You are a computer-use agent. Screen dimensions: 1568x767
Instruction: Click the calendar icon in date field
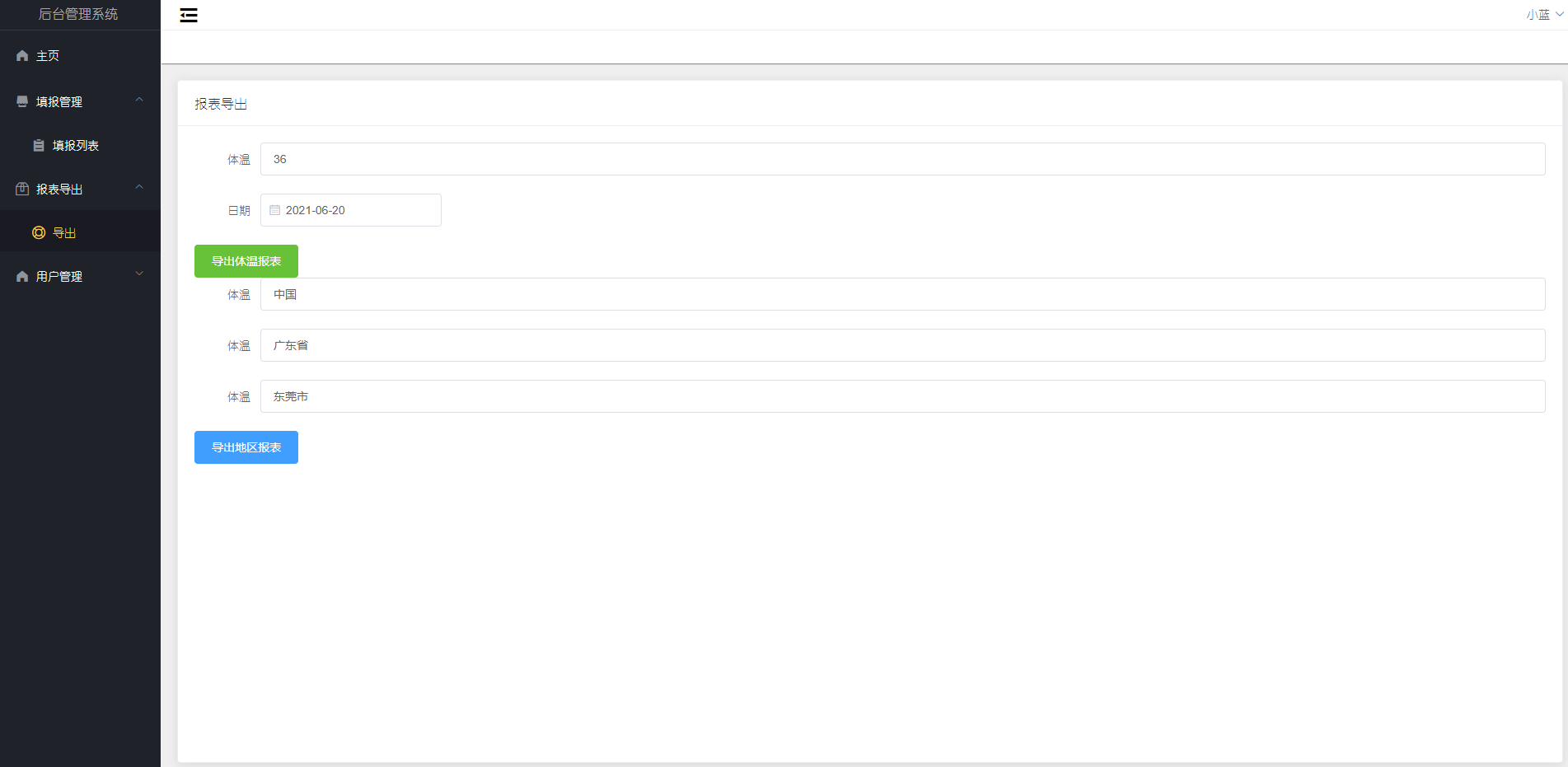(275, 210)
